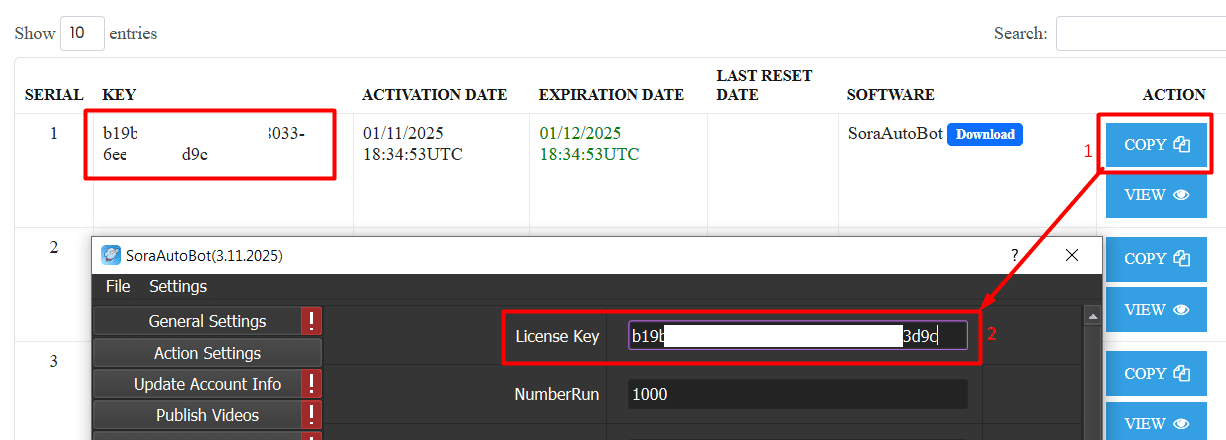Click the scroll up arrow in SoraAutoBot

click(1092, 316)
